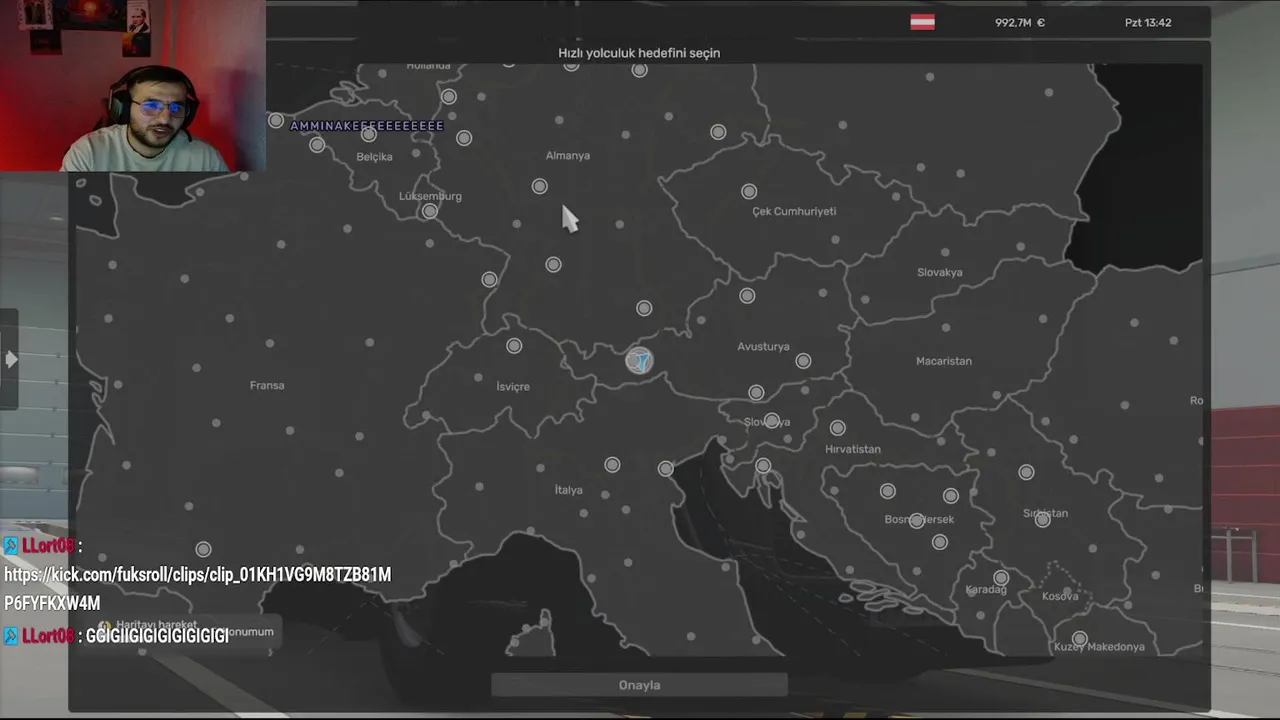
Task: Pick the garage marker just below the Lüksemburg label
Action: [x=430, y=211]
